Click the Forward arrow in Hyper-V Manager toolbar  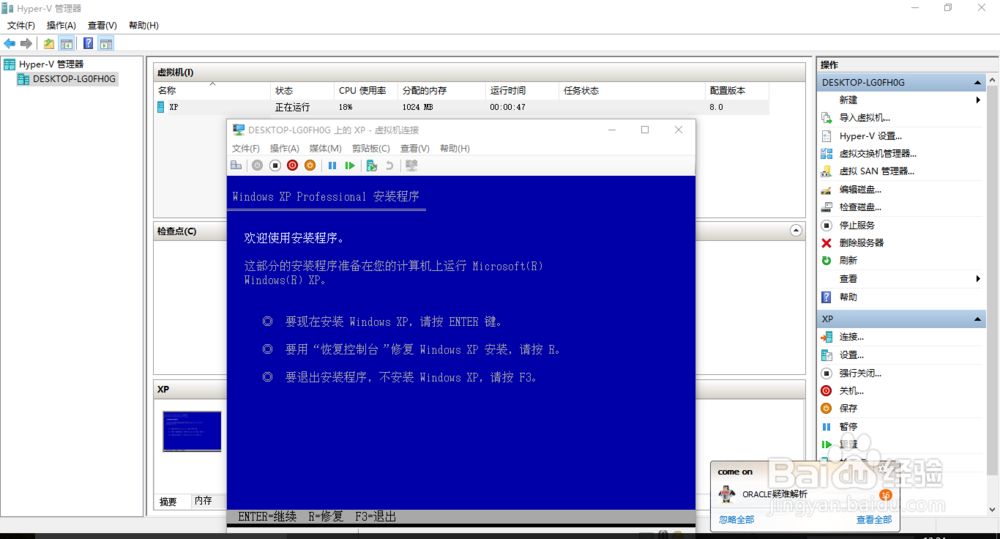coord(26,43)
